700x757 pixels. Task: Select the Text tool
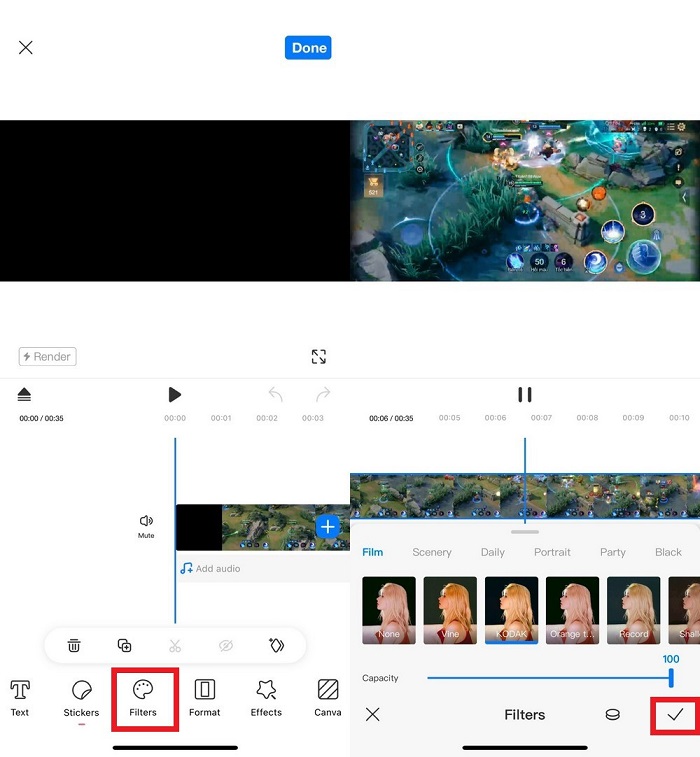pos(20,698)
